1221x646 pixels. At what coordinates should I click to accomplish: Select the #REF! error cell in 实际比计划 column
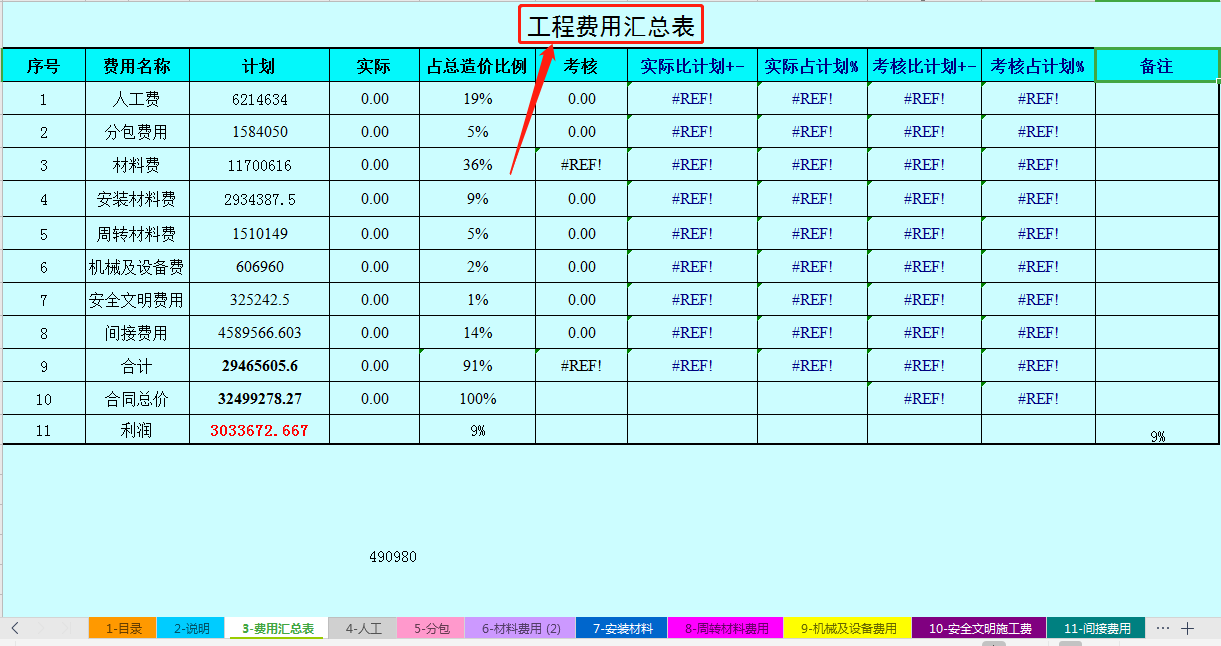691,98
